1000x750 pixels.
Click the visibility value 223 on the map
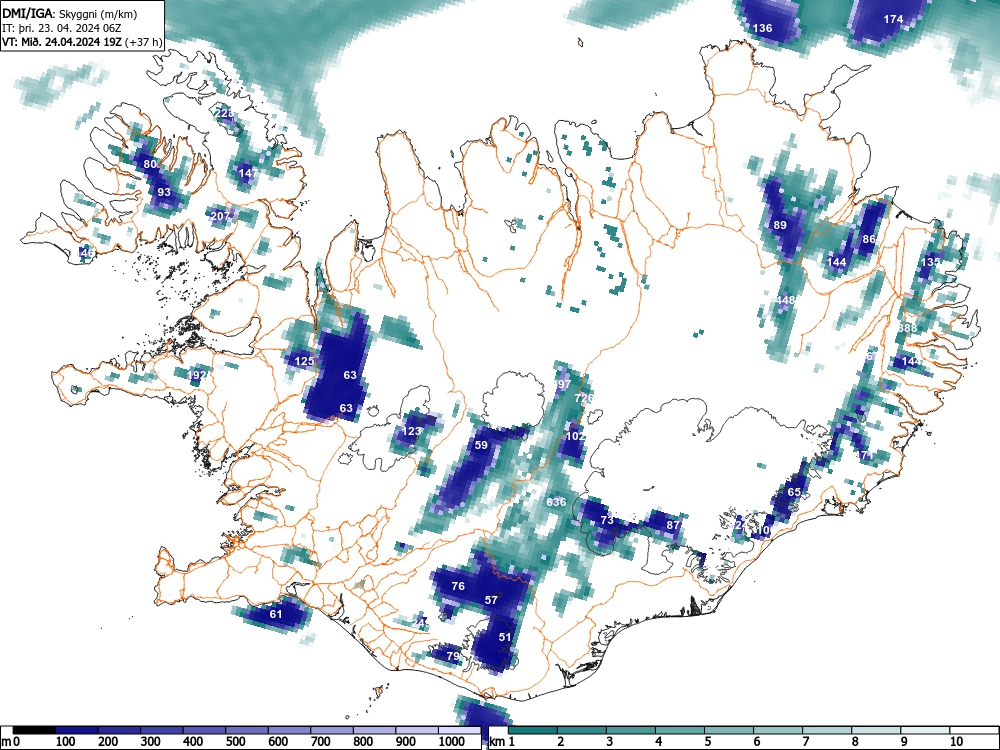[224, 114]
